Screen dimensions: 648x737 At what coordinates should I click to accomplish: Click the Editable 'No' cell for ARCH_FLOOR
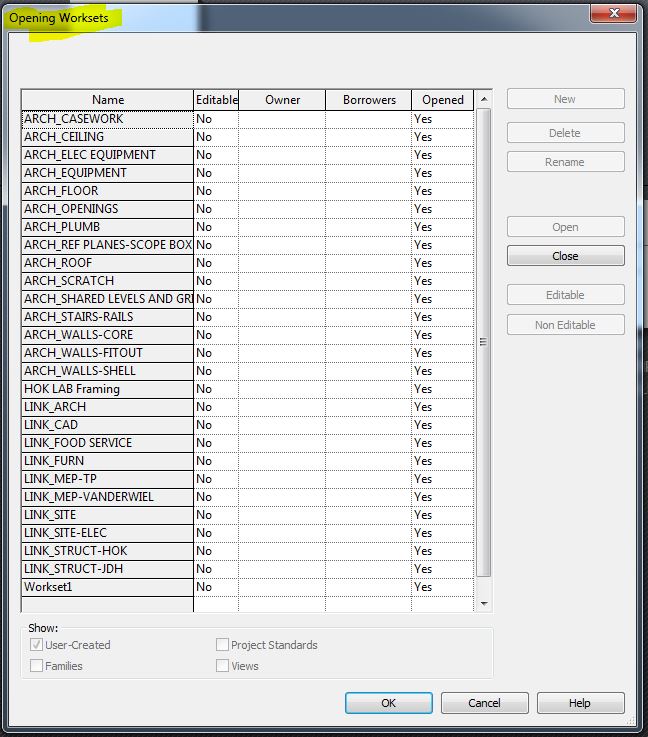pos(216,191)
